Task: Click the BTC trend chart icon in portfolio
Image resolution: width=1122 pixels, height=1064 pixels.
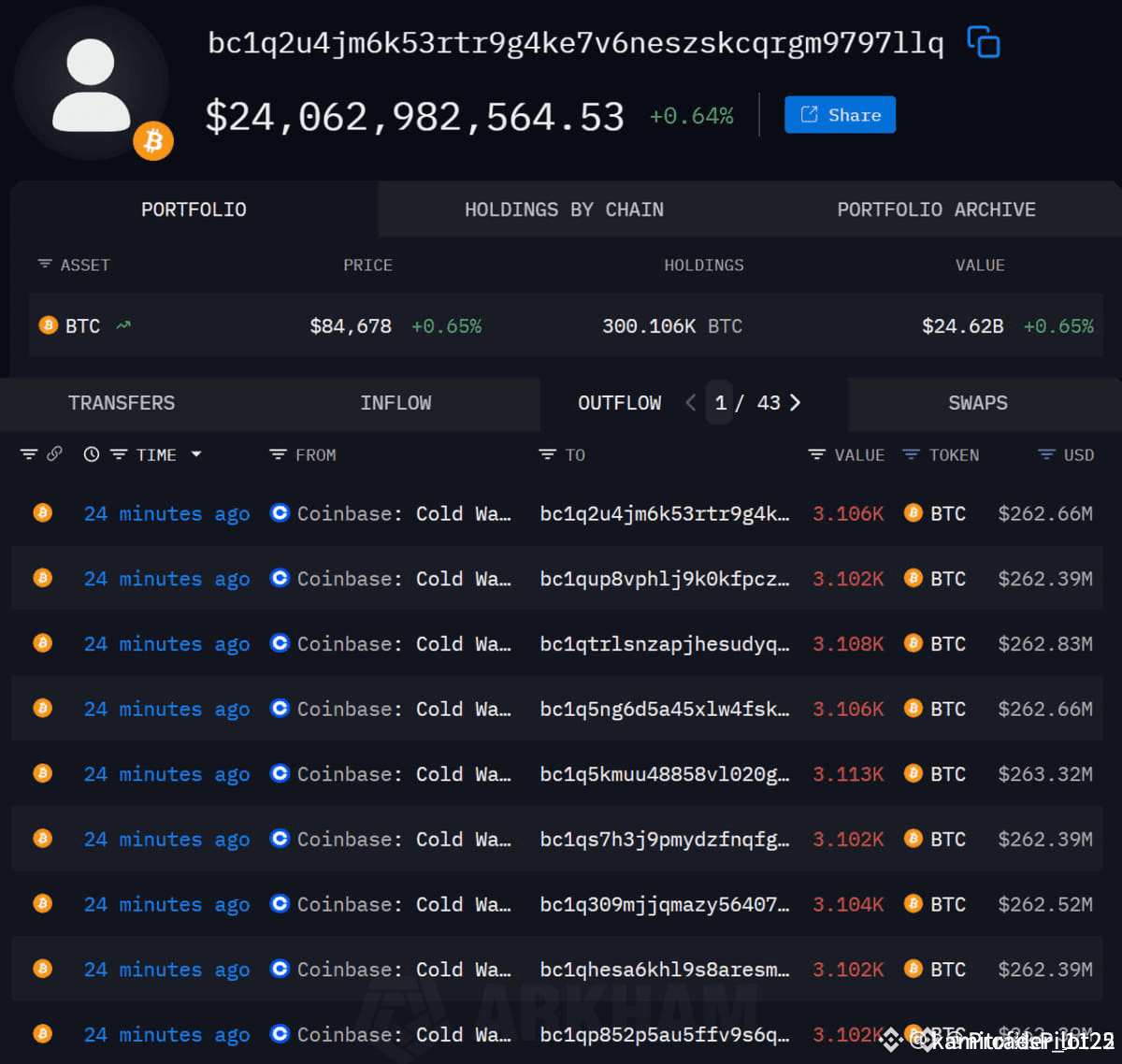Action: (123, 325)
